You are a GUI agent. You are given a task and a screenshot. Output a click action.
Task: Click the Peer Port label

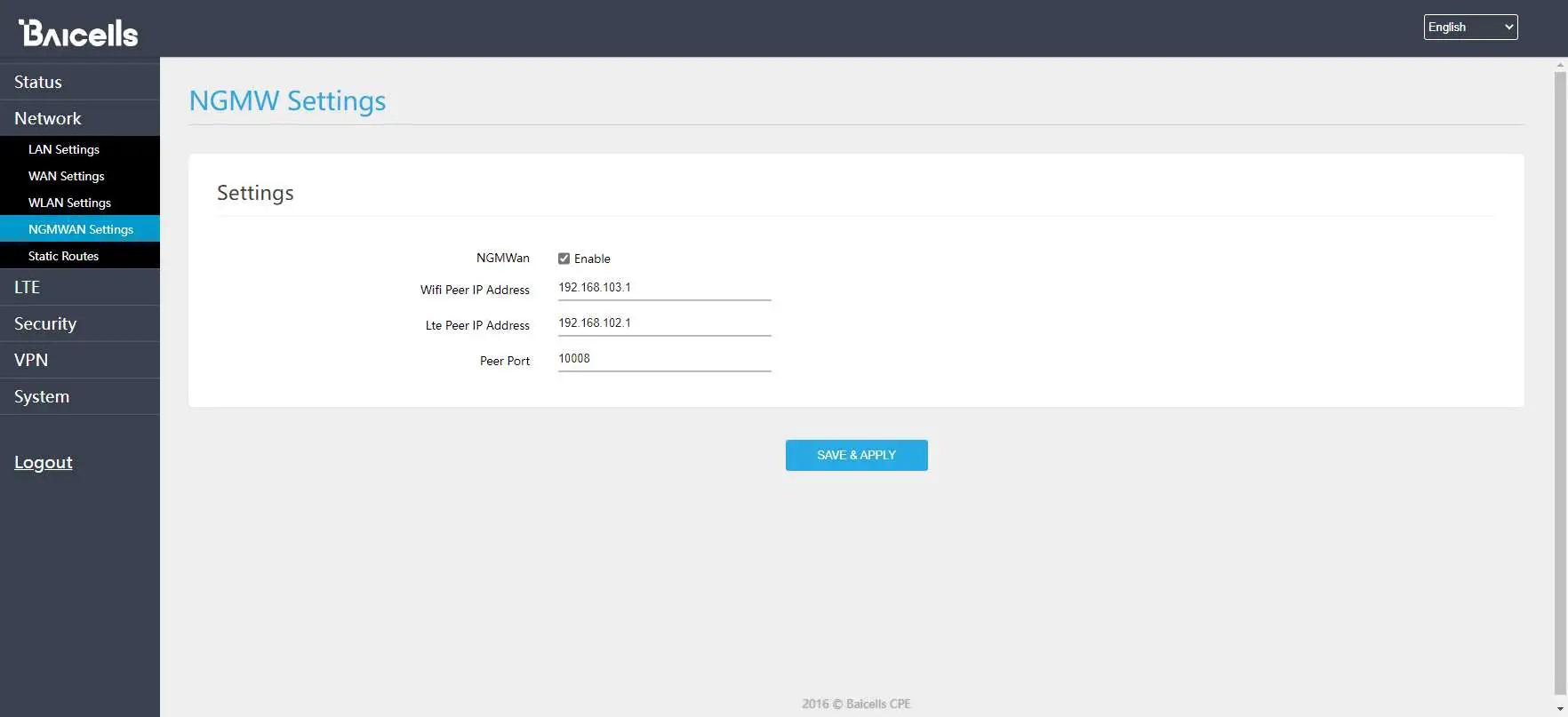coord(505,361)
